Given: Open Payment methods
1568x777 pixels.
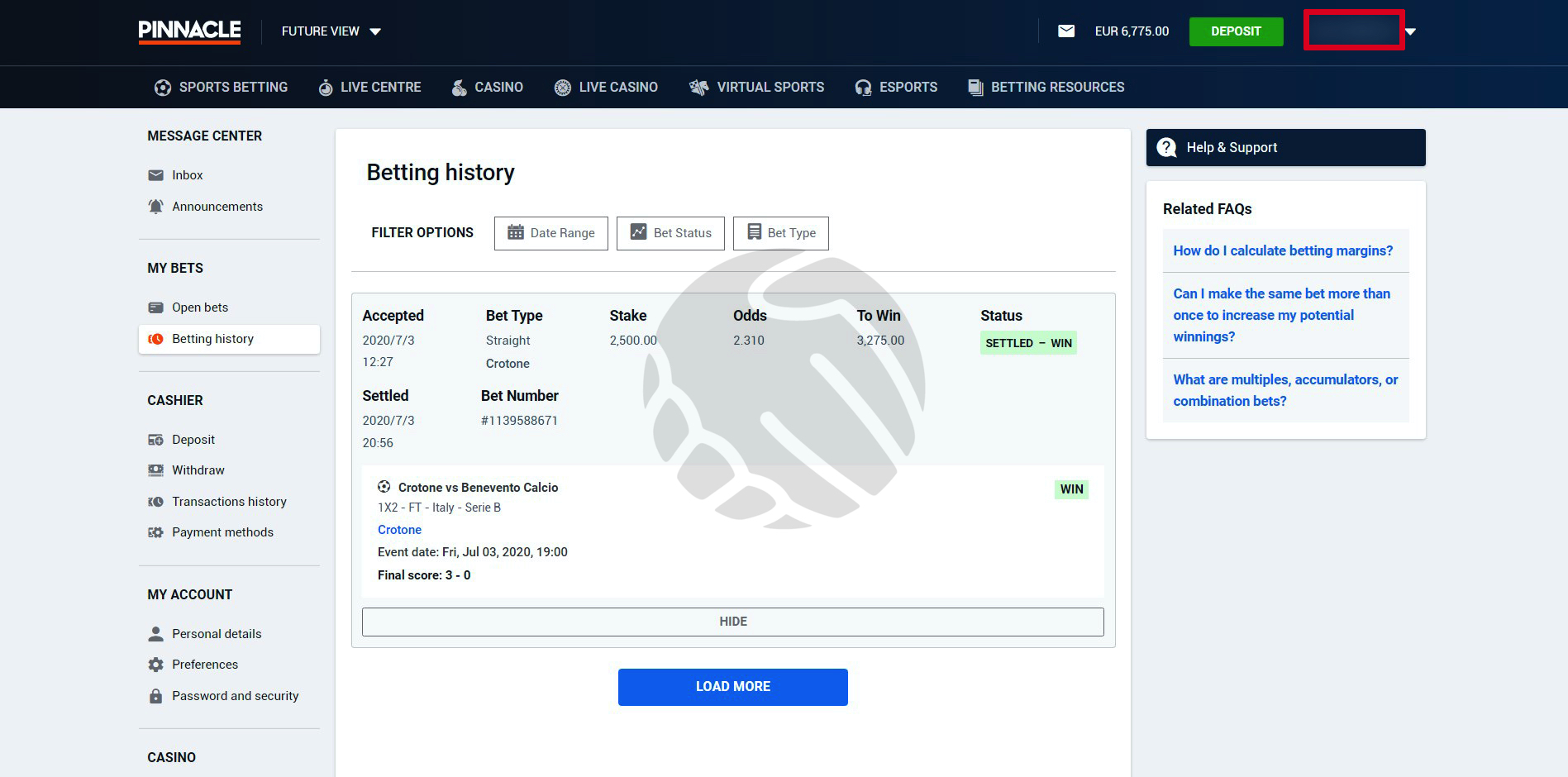Looking at the screenshot, I should click(x=222, y=532).
